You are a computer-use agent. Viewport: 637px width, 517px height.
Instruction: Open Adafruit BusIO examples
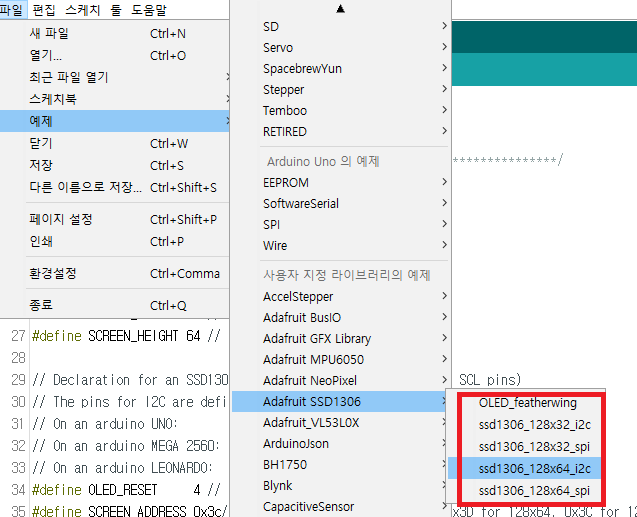pos(340,318)
